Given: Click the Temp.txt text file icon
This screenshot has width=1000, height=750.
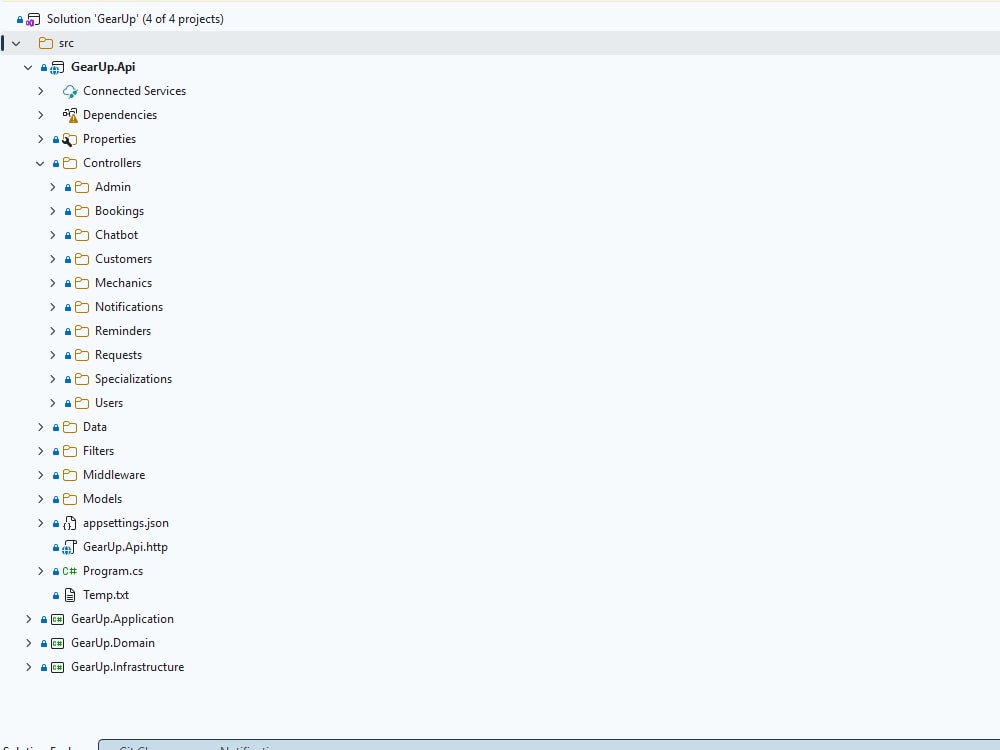Looking at the screenshot, I should point(70,595).
